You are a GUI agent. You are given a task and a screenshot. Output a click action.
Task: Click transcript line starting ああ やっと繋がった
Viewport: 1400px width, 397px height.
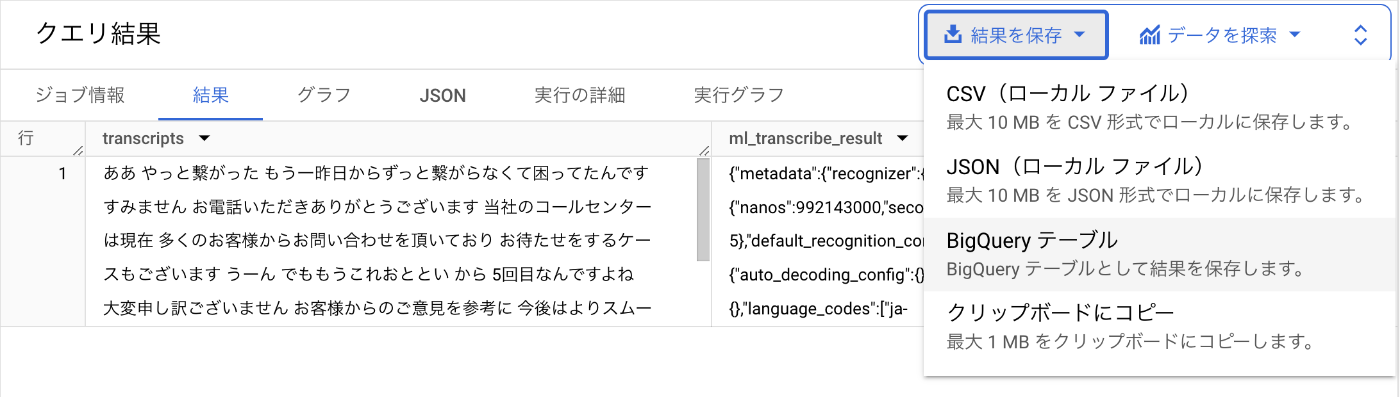[x=377, y=174]
